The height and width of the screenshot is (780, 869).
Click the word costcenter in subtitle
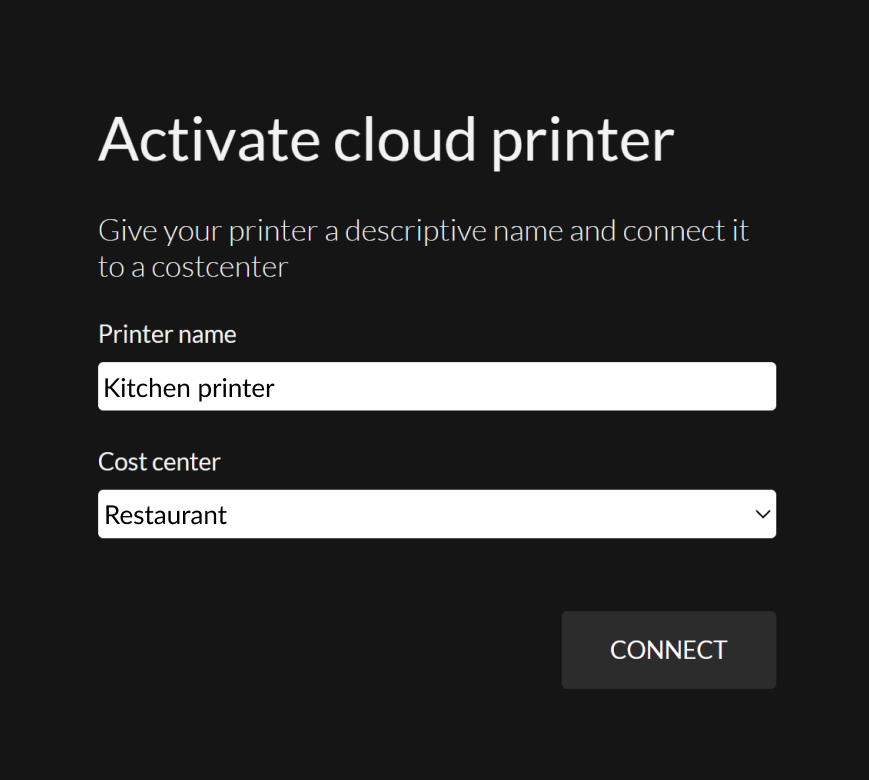pyautogui.click(x=219, y=268)
